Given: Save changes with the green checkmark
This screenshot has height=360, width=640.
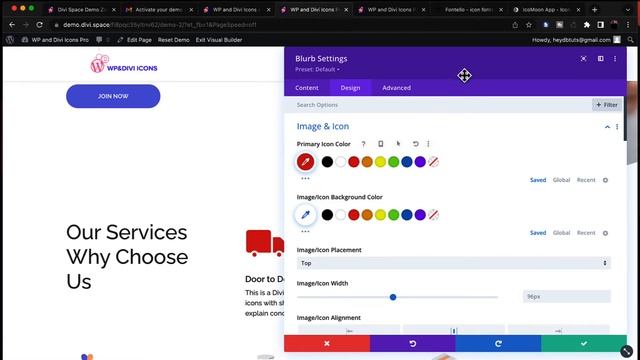Looking at the screenshot, I should click(x=584, y=344).
